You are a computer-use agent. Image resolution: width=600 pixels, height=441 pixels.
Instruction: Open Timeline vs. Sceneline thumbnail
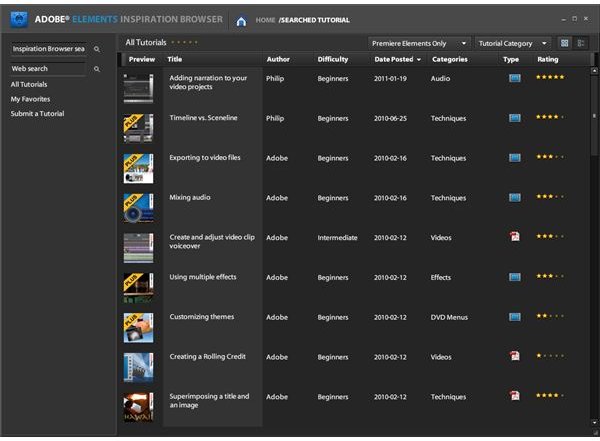138,128
